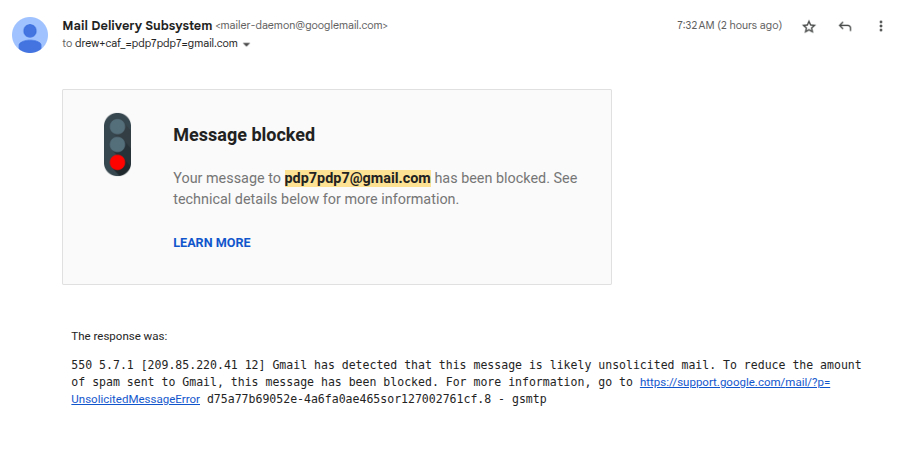897x453 pixels.
Task: Star this Mail Delivery Subsystem message
Action: 809,27
